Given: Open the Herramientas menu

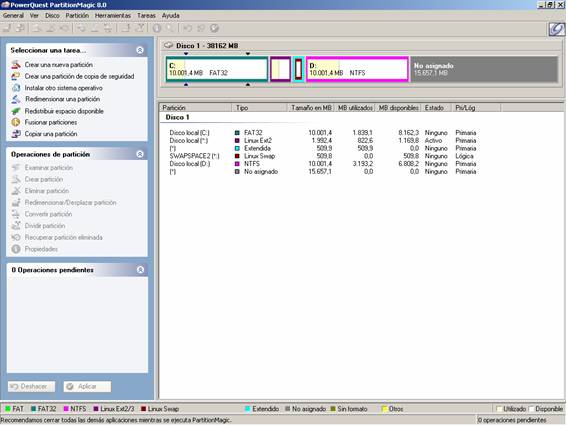Looking at the screenshot, I should 113,16.
